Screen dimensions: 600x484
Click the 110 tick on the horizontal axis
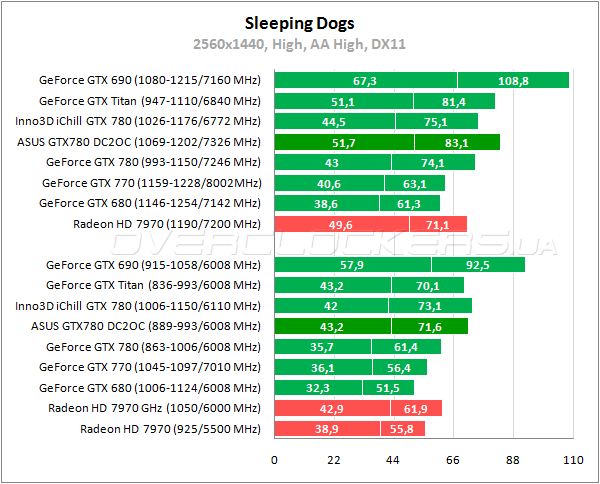(x=572, y=459)
